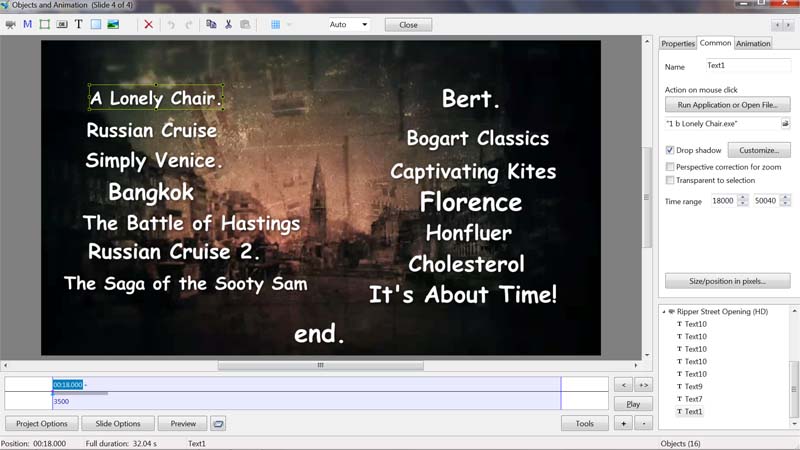Copy the selected object
Image resolution: width=800 pixels, height=450 pixels.
coord(211,24)
